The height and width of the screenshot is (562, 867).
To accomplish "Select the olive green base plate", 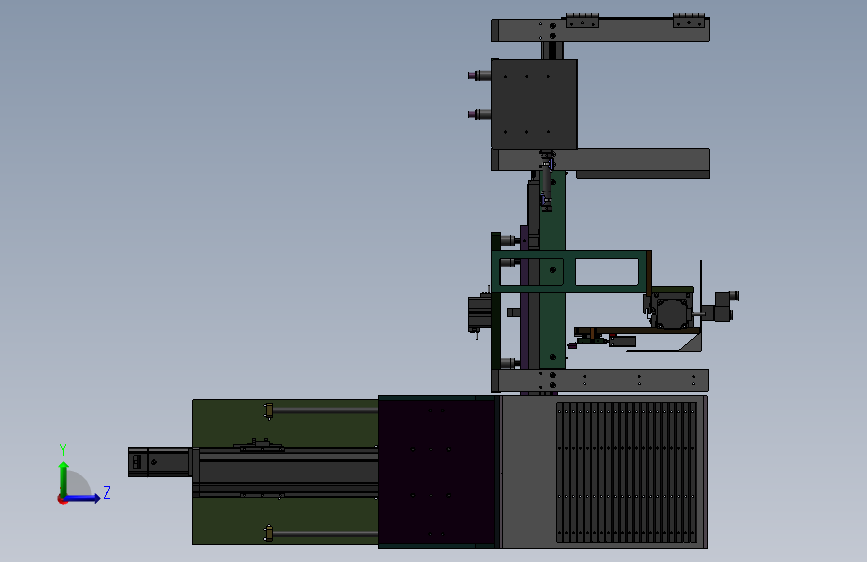I will (x=285, y=472).
